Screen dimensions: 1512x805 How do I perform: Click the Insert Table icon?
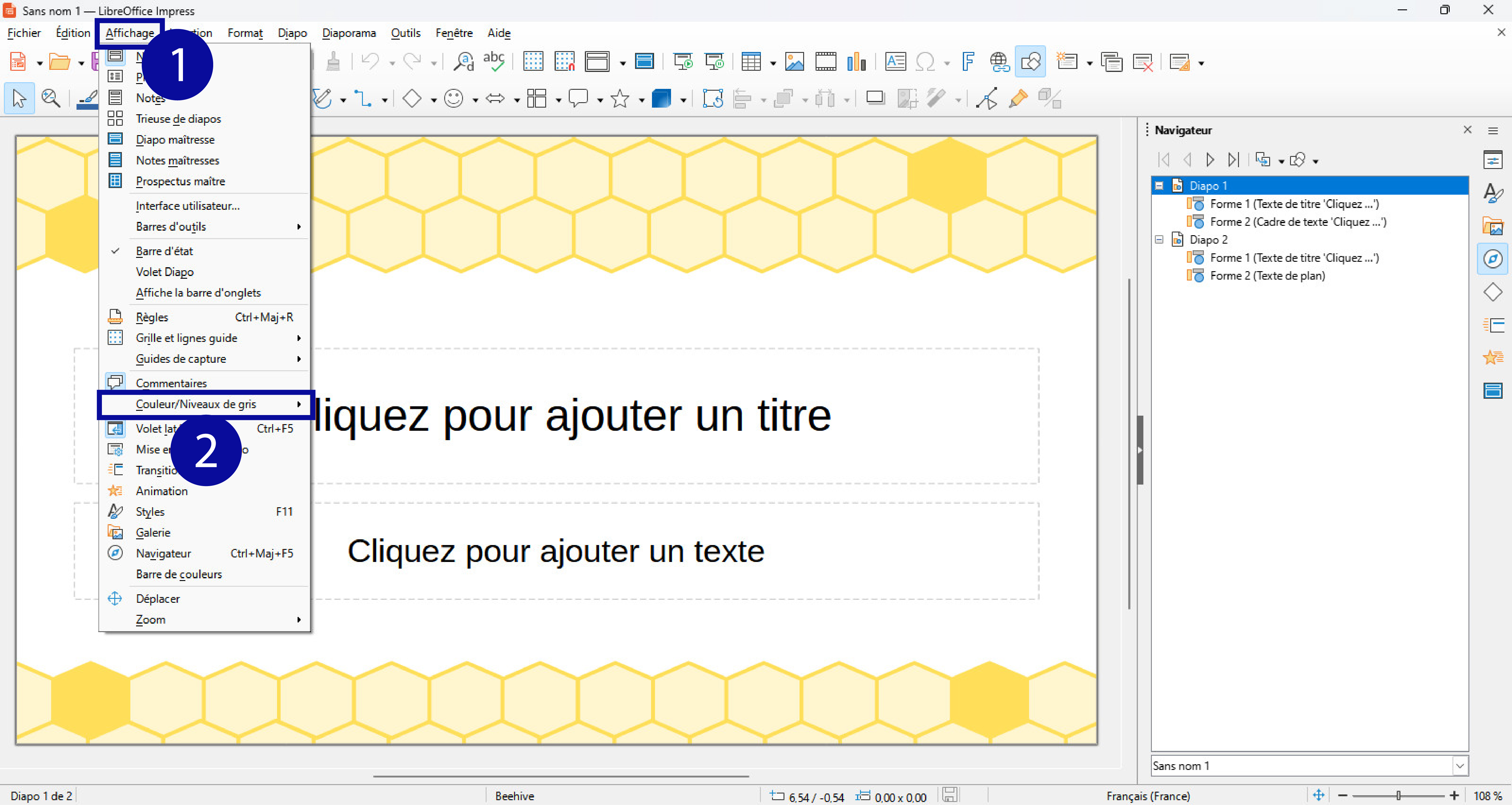(751, 62)
